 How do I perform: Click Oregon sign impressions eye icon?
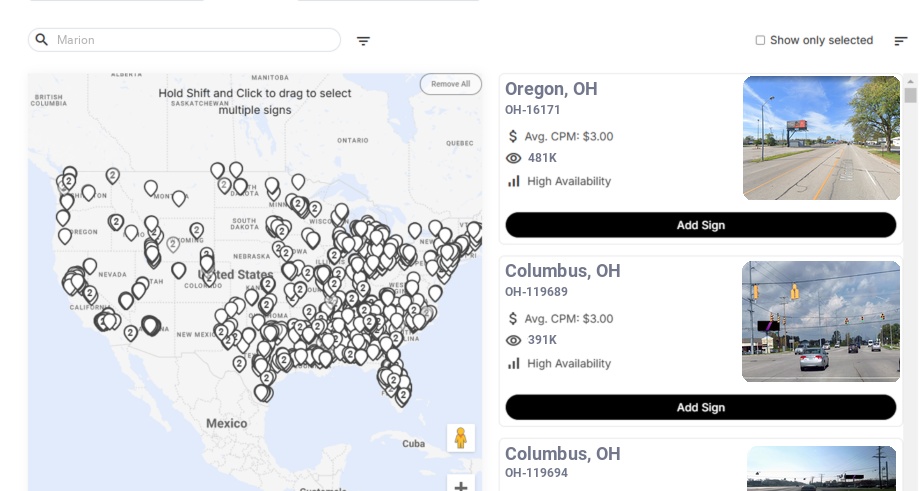click(514, 158)
